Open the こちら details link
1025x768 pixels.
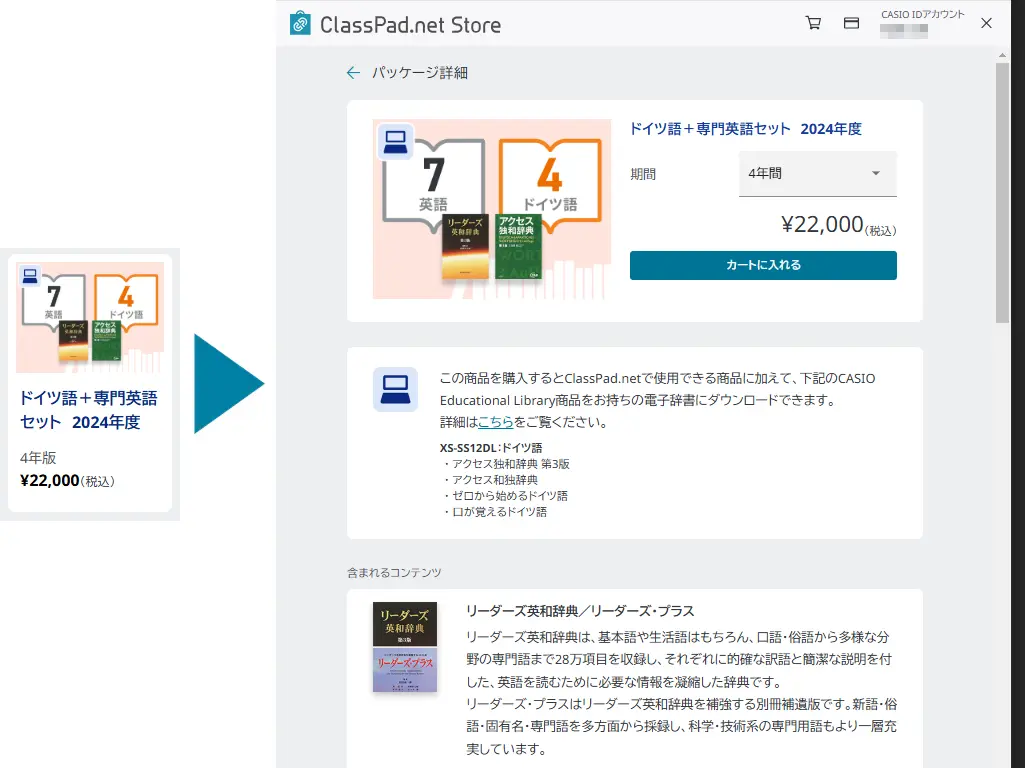(497, 421)
